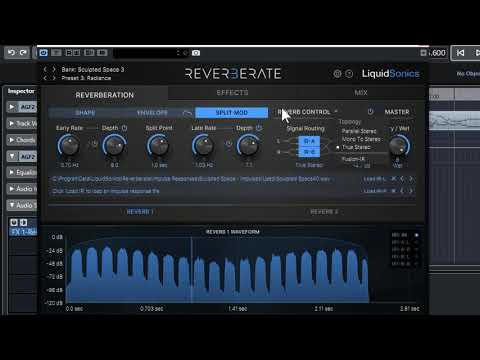Open the SHAPE sub-tab

[85, 113]
